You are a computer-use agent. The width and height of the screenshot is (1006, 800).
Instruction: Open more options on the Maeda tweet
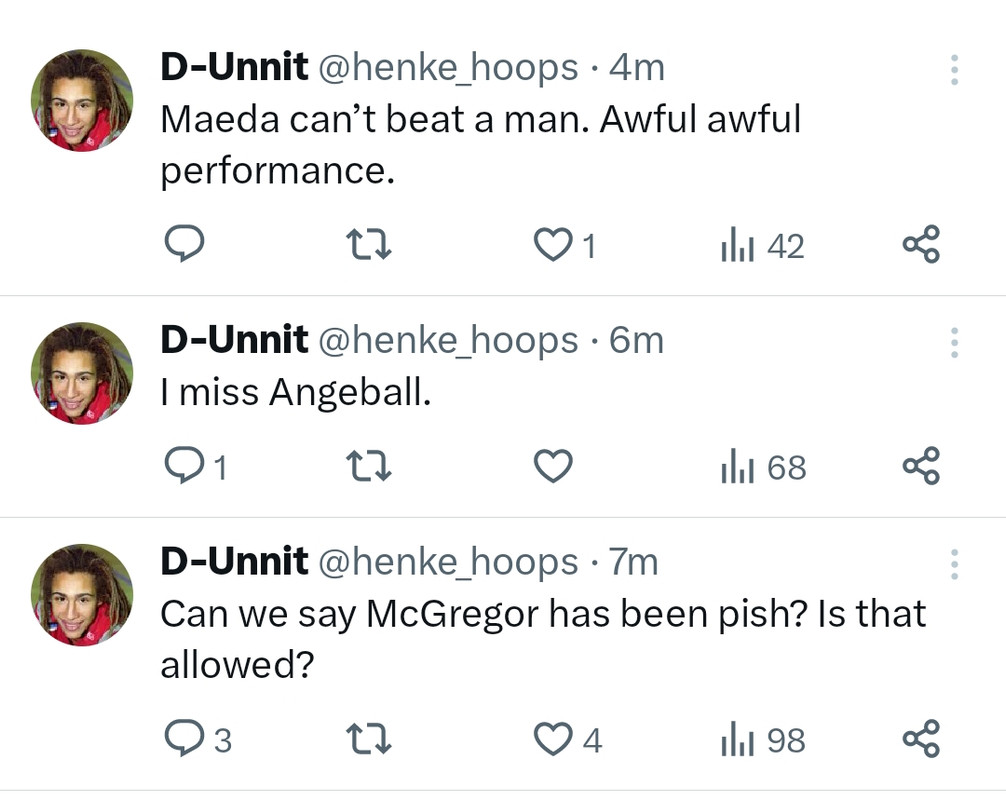click(x=954, y=70)
